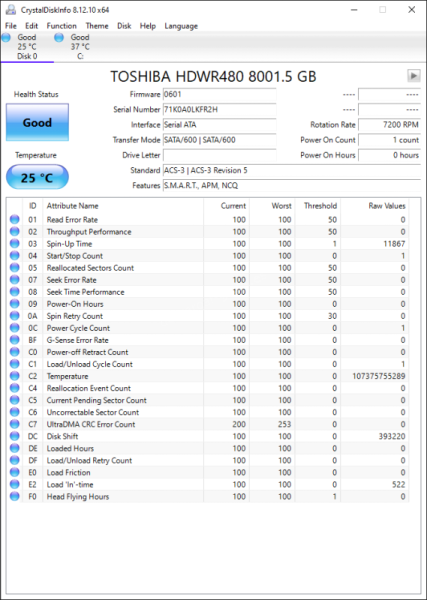The width and height of the screenshot is (427, 600).
Task: Open the Theme menu
Action: pos(97,26)
